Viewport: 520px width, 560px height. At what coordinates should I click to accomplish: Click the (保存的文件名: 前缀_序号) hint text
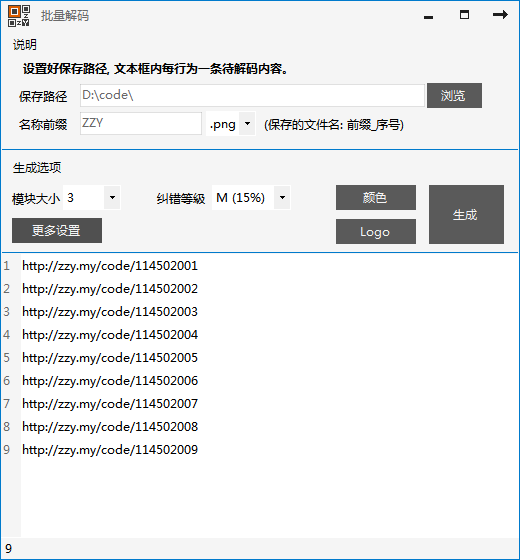click(334, 125)
